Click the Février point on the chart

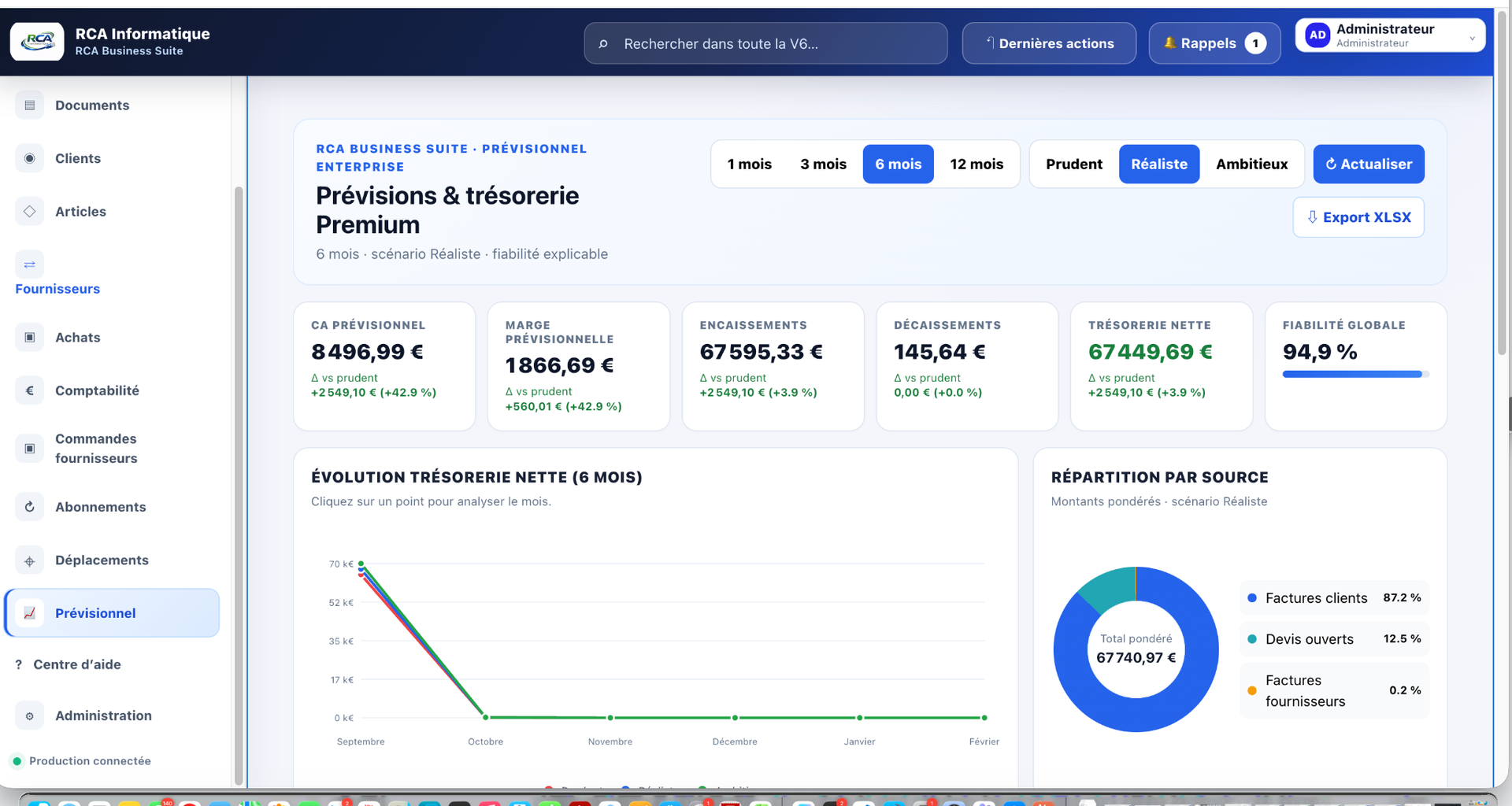tap(984, 718)
